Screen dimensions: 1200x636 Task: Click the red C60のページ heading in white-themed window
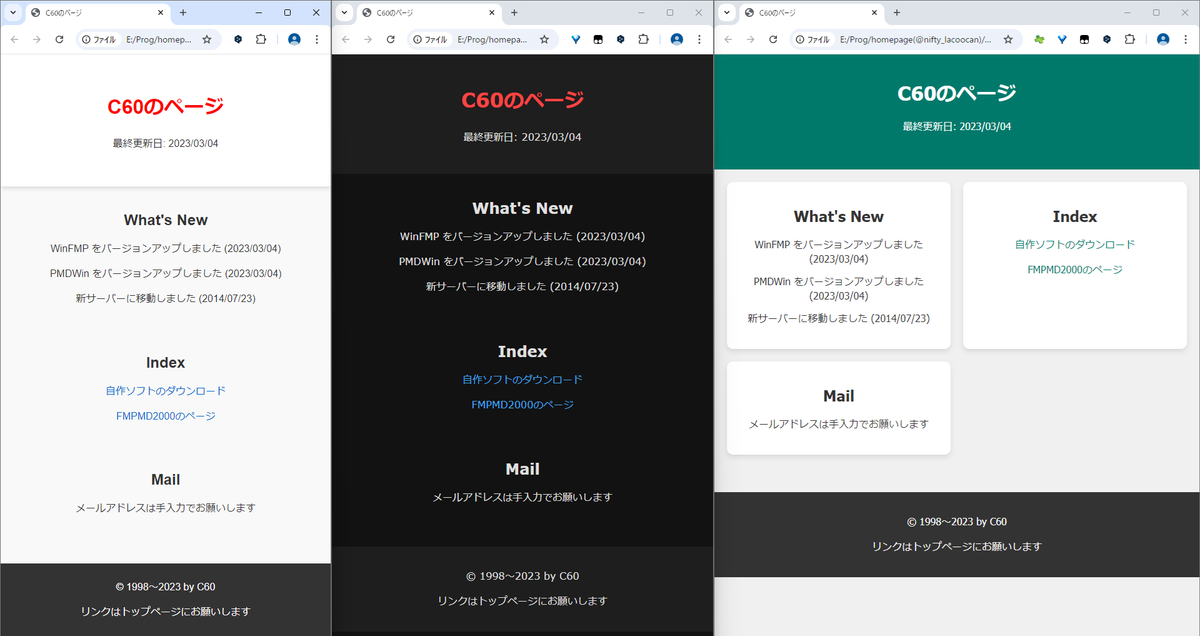pyautogui.click(x=165, y=106)
